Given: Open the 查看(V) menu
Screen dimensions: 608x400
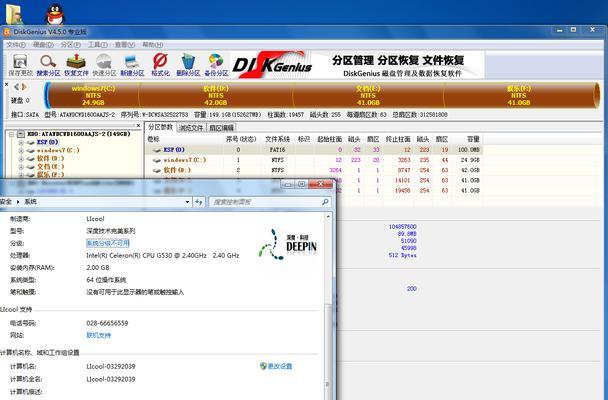Looking at the screenshot, I should coord(125,45).
